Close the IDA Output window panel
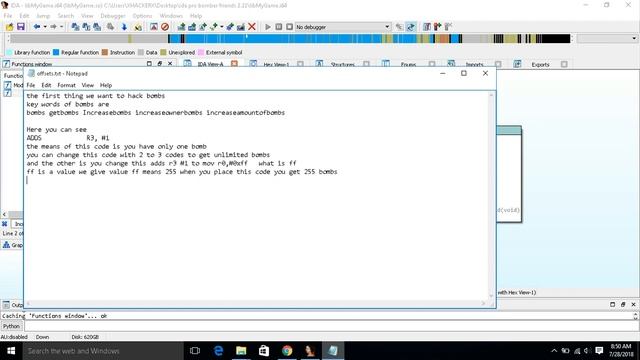The width and height of the screenshot is (640, 360). (x=633, y=304)
